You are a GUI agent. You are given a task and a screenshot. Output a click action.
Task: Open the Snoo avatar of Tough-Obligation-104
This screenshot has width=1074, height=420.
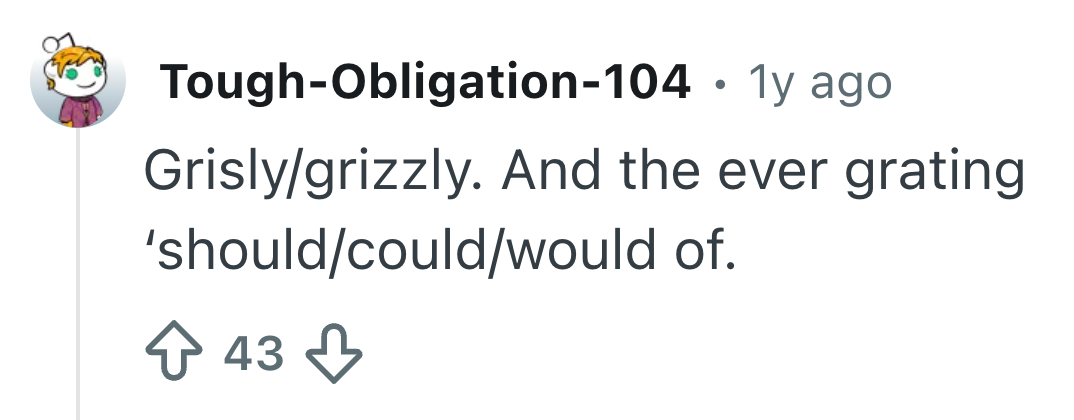pyautogui.click(x=77, y=80)
